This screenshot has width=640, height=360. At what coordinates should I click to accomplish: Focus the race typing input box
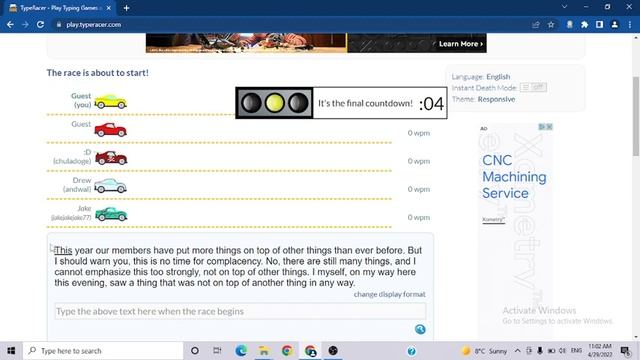tap(240, 311)
